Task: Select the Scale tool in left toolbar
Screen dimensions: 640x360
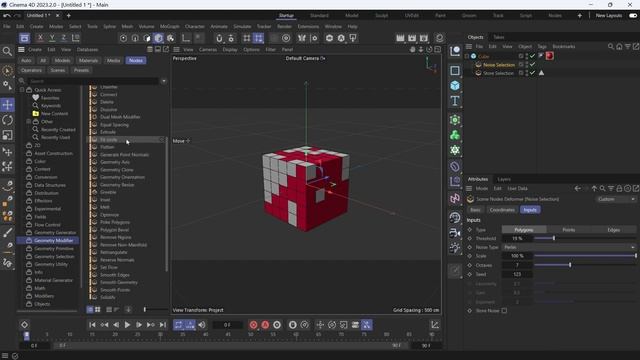Action: [7, 135]
